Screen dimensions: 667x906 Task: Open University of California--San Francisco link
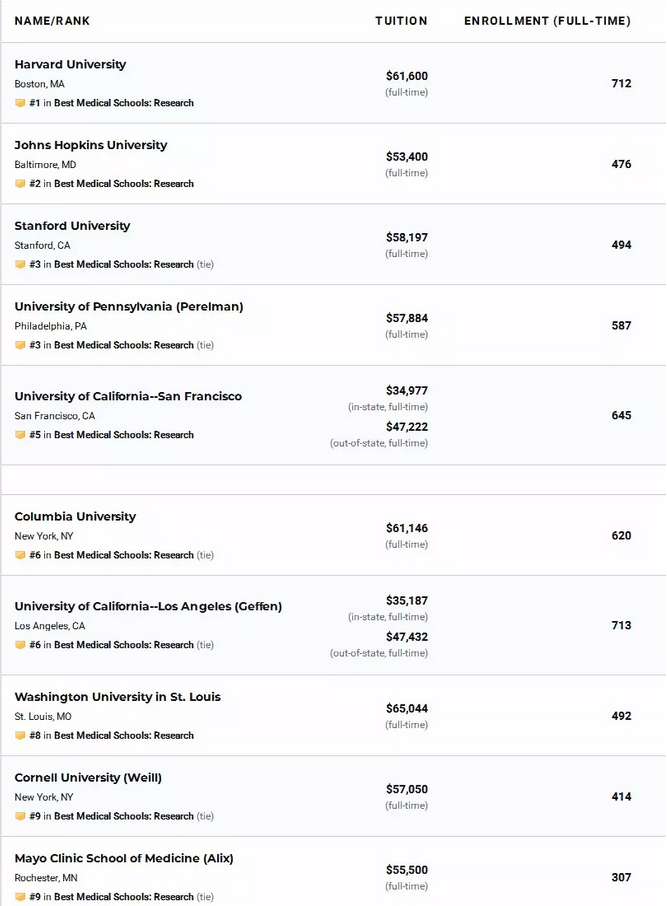pyautogui.click(x=128, y=396)
